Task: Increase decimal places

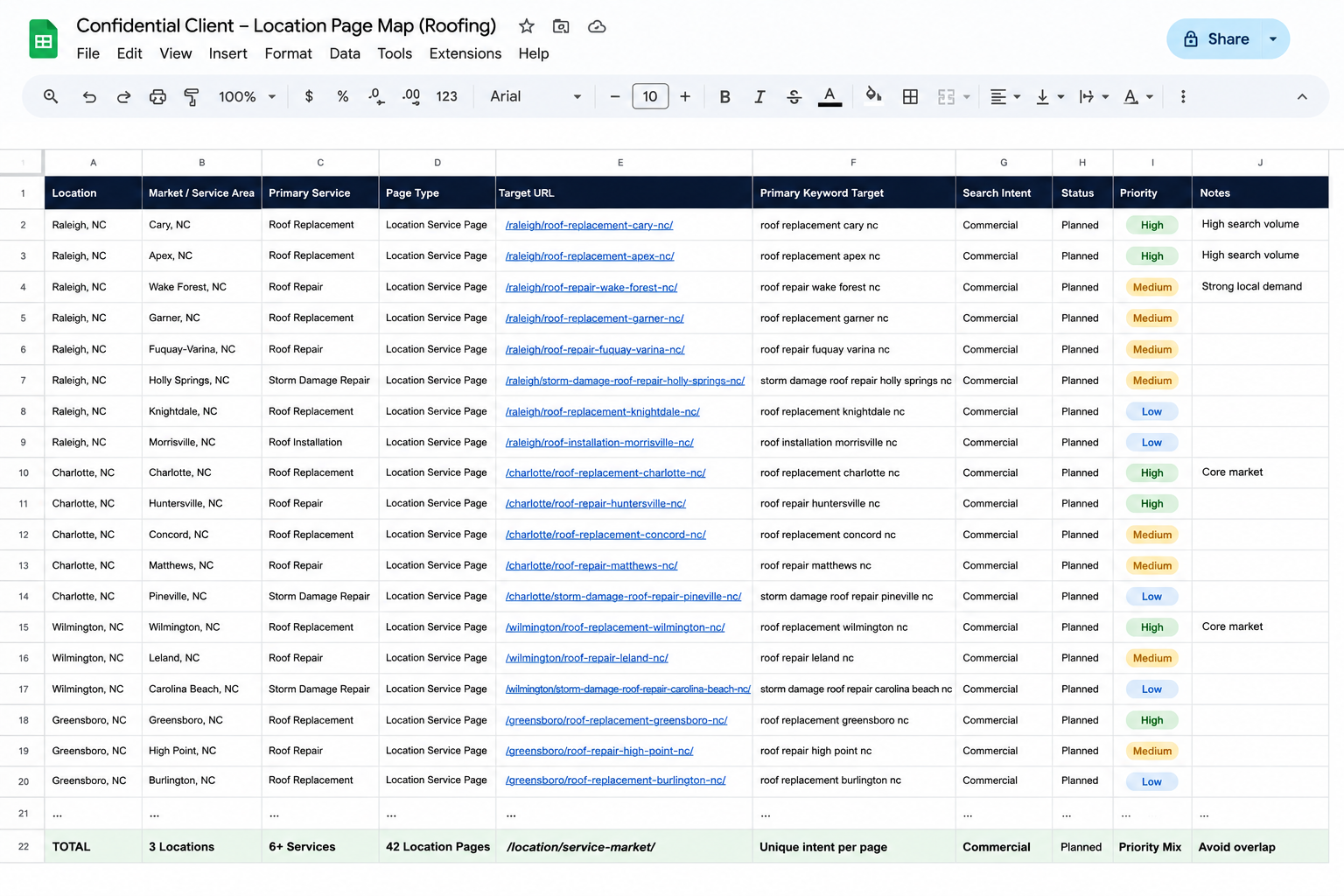Action: [411, 96]
